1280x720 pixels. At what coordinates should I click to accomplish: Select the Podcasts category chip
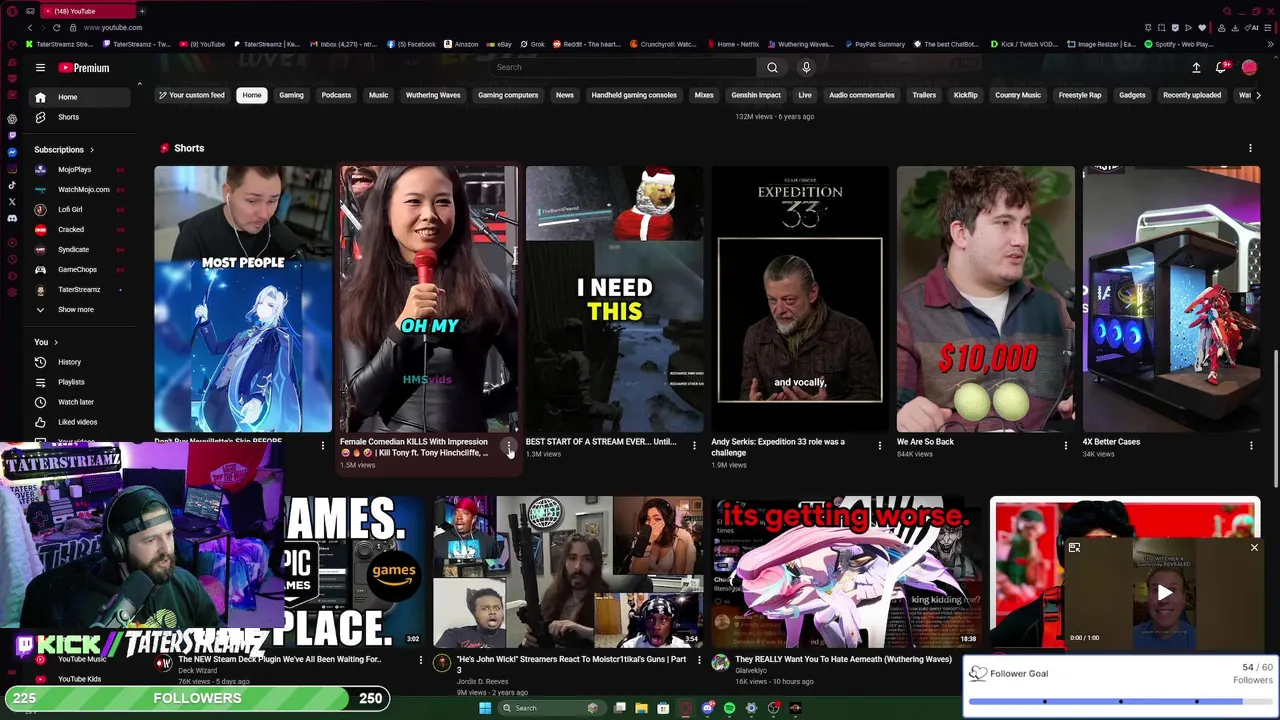click(336, 95)
